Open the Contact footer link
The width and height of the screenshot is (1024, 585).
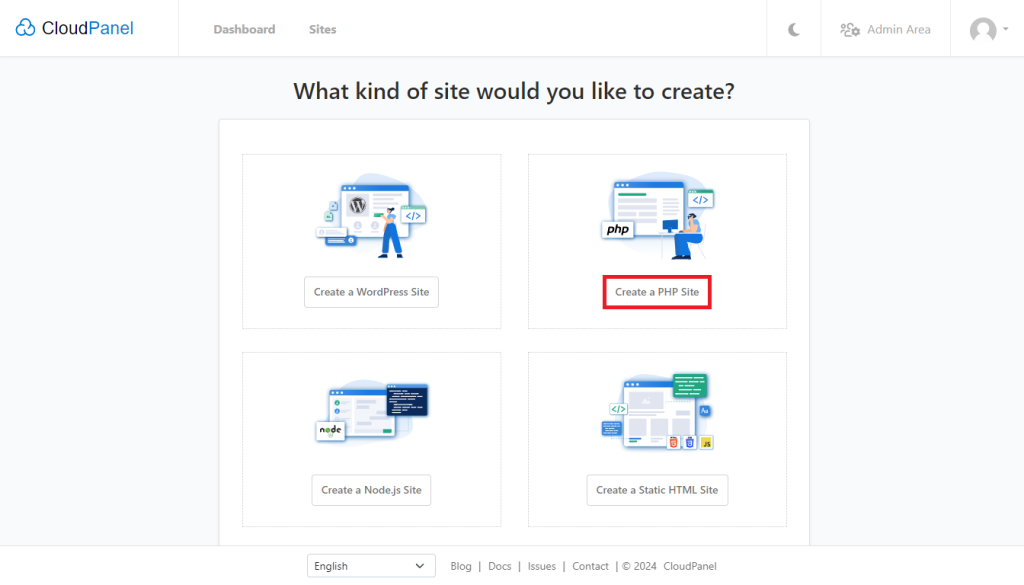pos(590,566)
